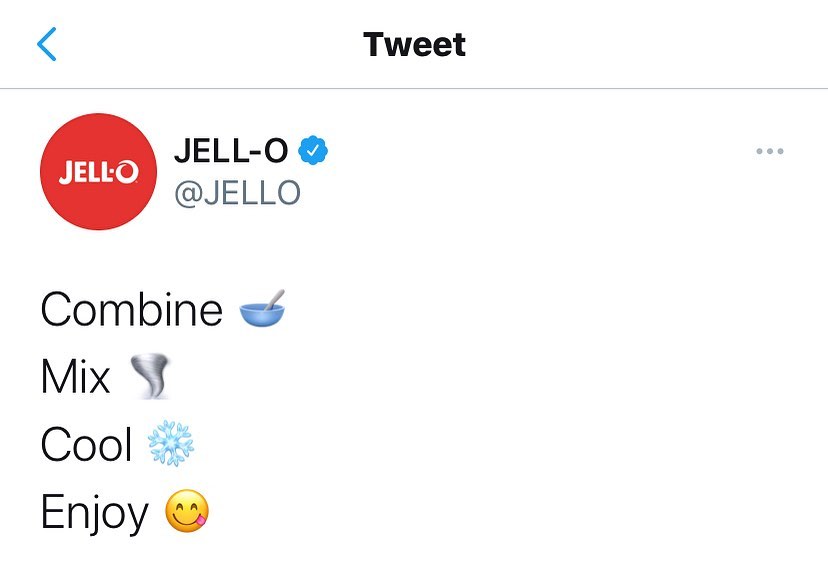The image size is (828, 571).
Task: Select the word Combine in tweet
Action: click(x=131, y=310)
